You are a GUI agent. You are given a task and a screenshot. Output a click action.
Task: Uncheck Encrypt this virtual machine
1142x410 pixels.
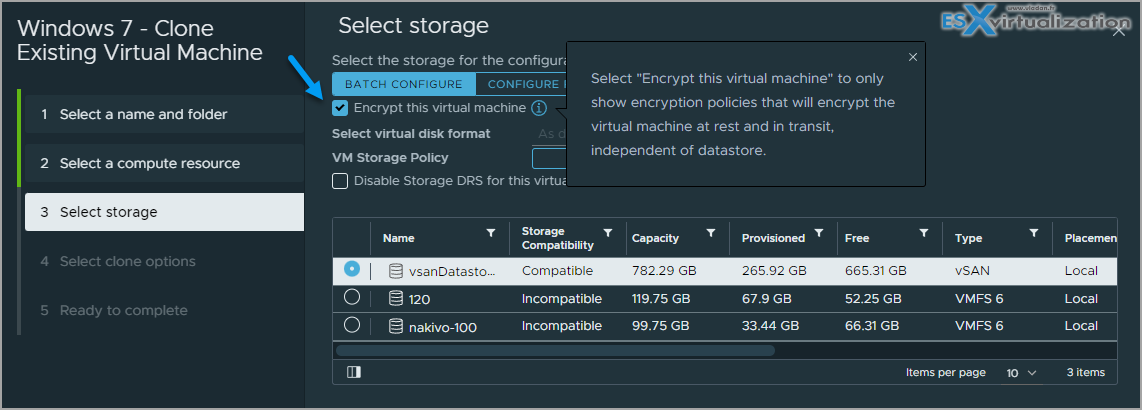341,108
